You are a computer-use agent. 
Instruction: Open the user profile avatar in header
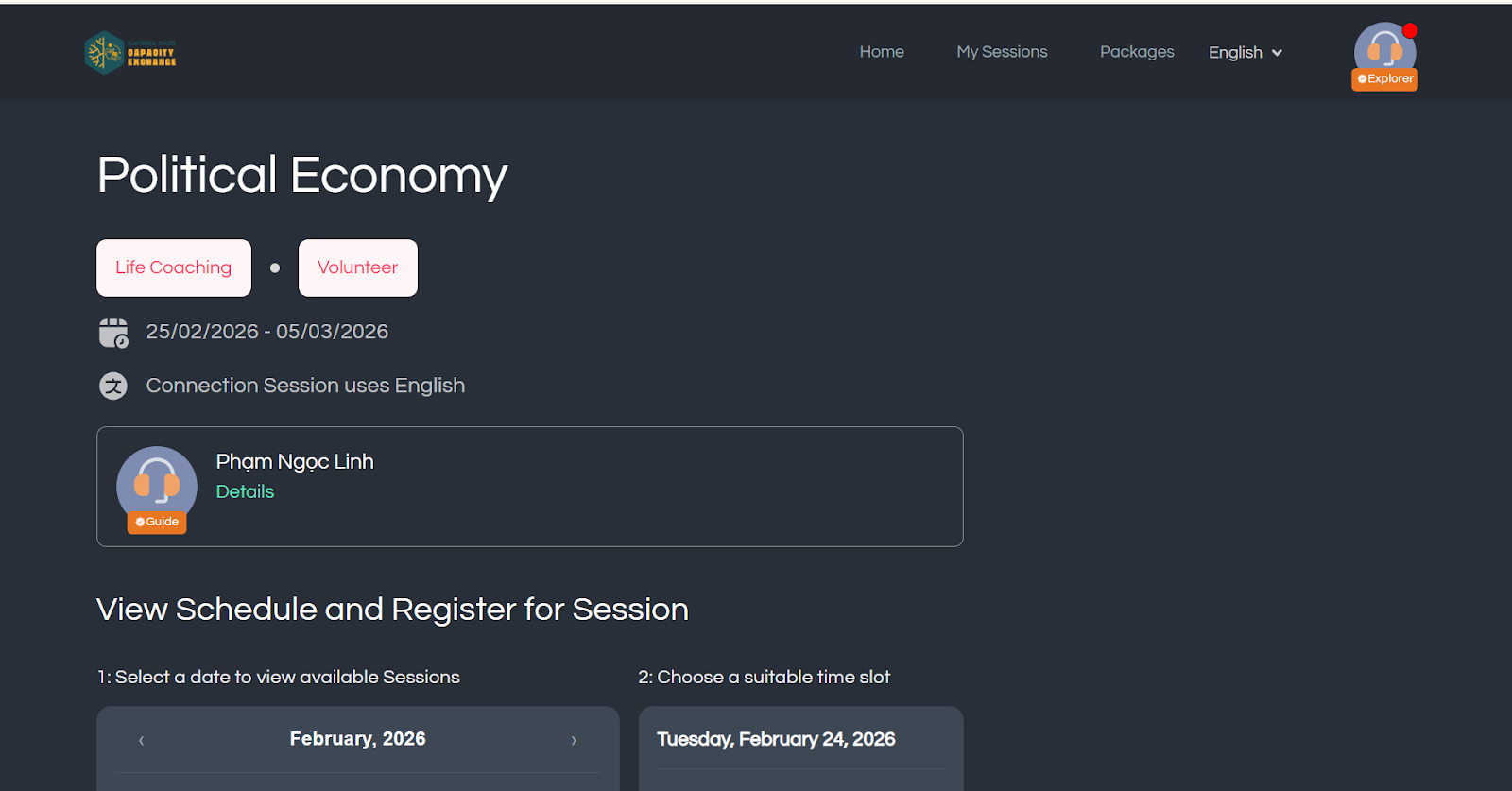(x=1384, y=49)
